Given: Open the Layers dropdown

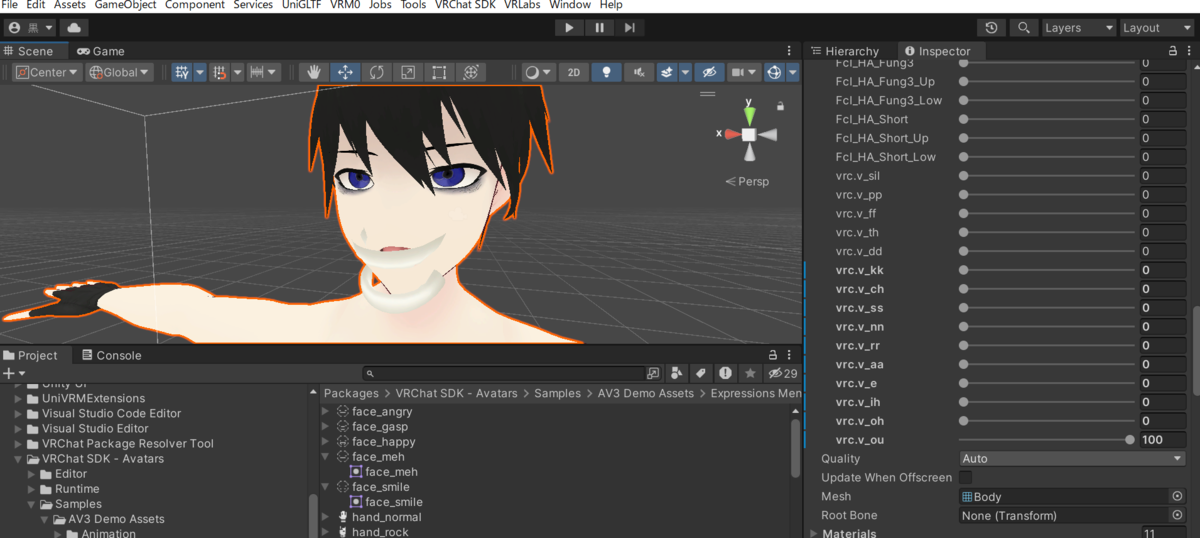Looking at the screenshot, I should [x=1078, y=28].
